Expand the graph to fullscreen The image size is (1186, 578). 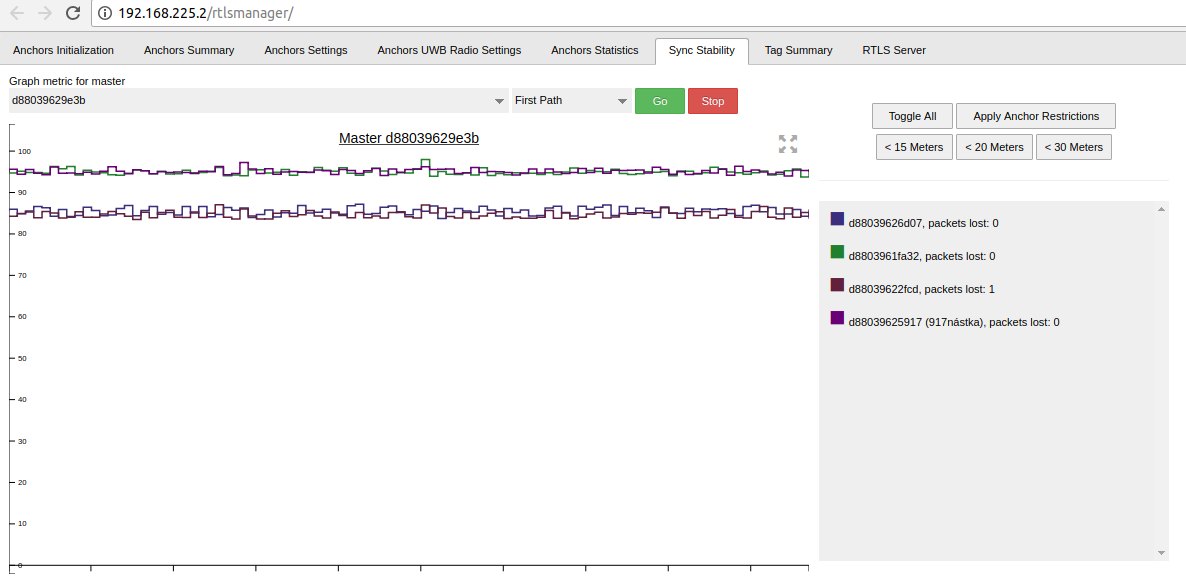(788, 144)
